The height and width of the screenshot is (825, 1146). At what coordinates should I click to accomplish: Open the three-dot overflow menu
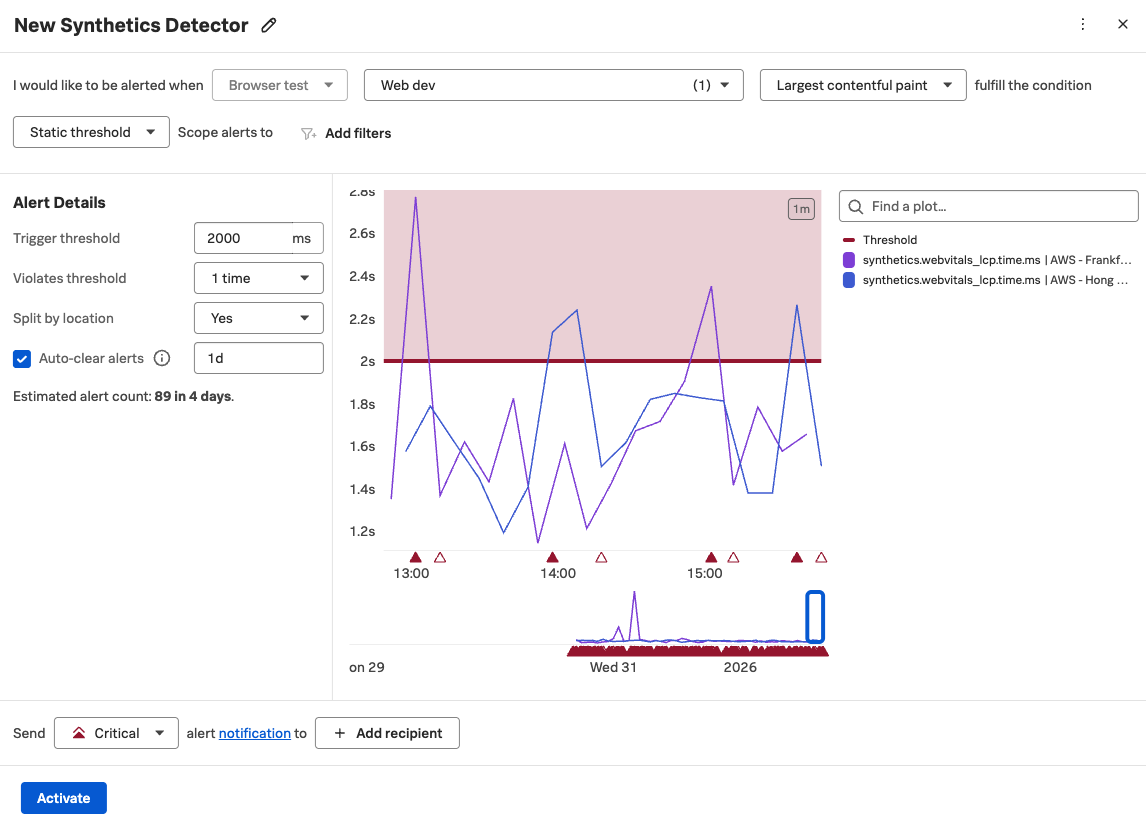(1083, 24)
